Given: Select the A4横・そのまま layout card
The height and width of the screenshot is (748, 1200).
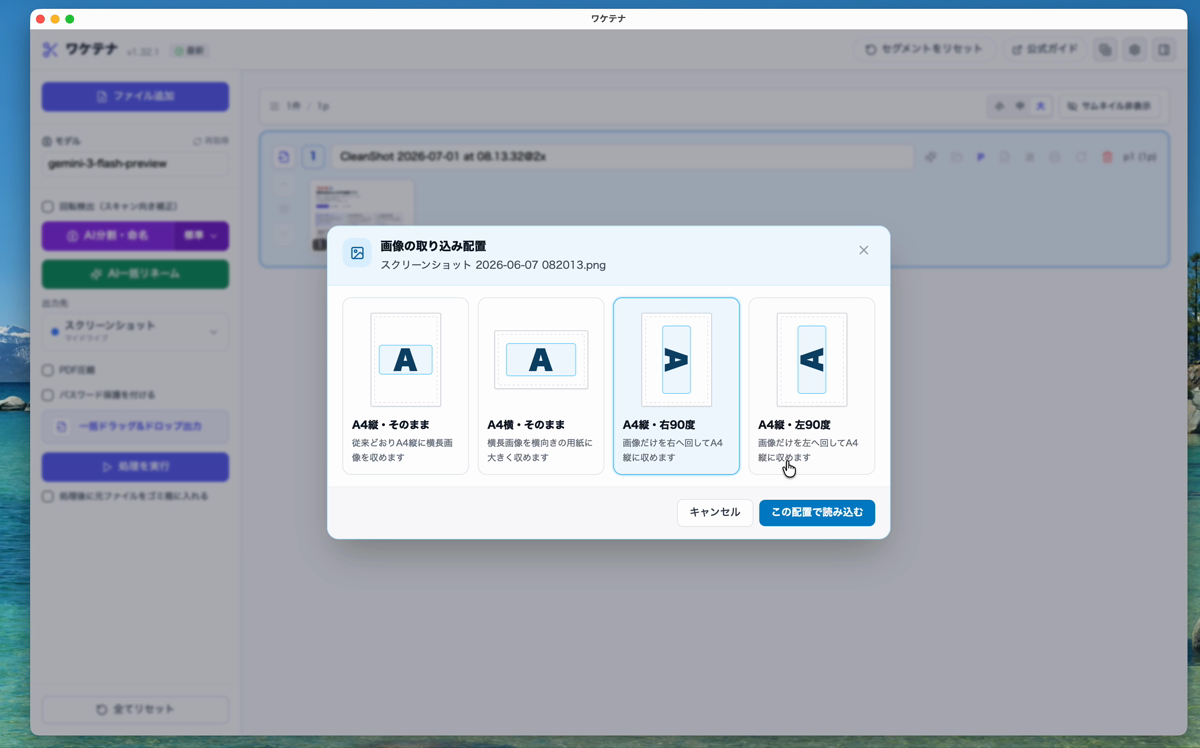Looking at the screenshot, I should 541,386.
